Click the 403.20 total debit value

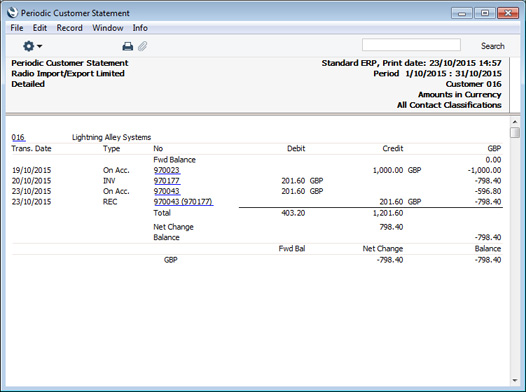coord(293,213)
